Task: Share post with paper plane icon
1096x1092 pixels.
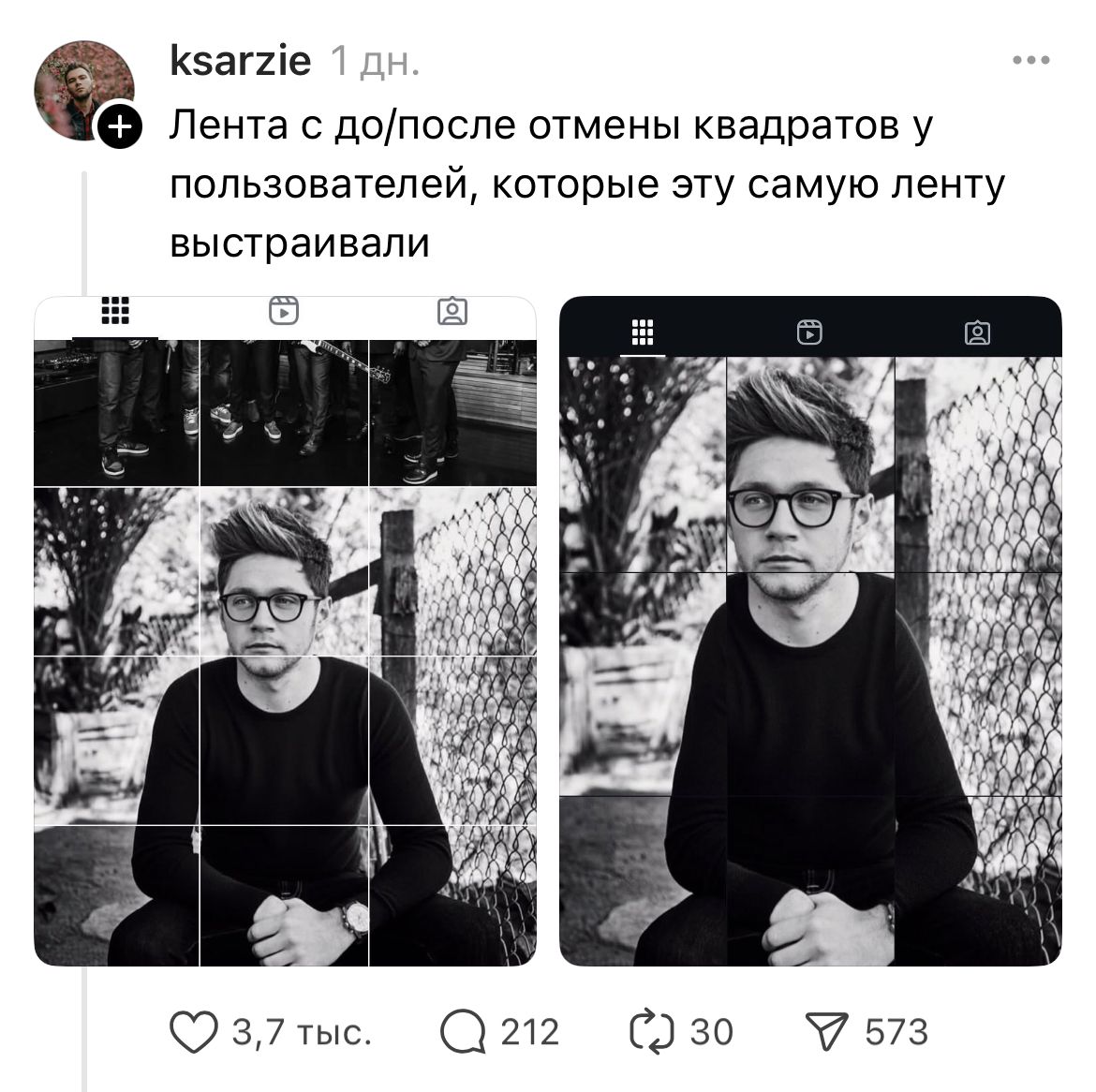Action: coord(827,1031)
